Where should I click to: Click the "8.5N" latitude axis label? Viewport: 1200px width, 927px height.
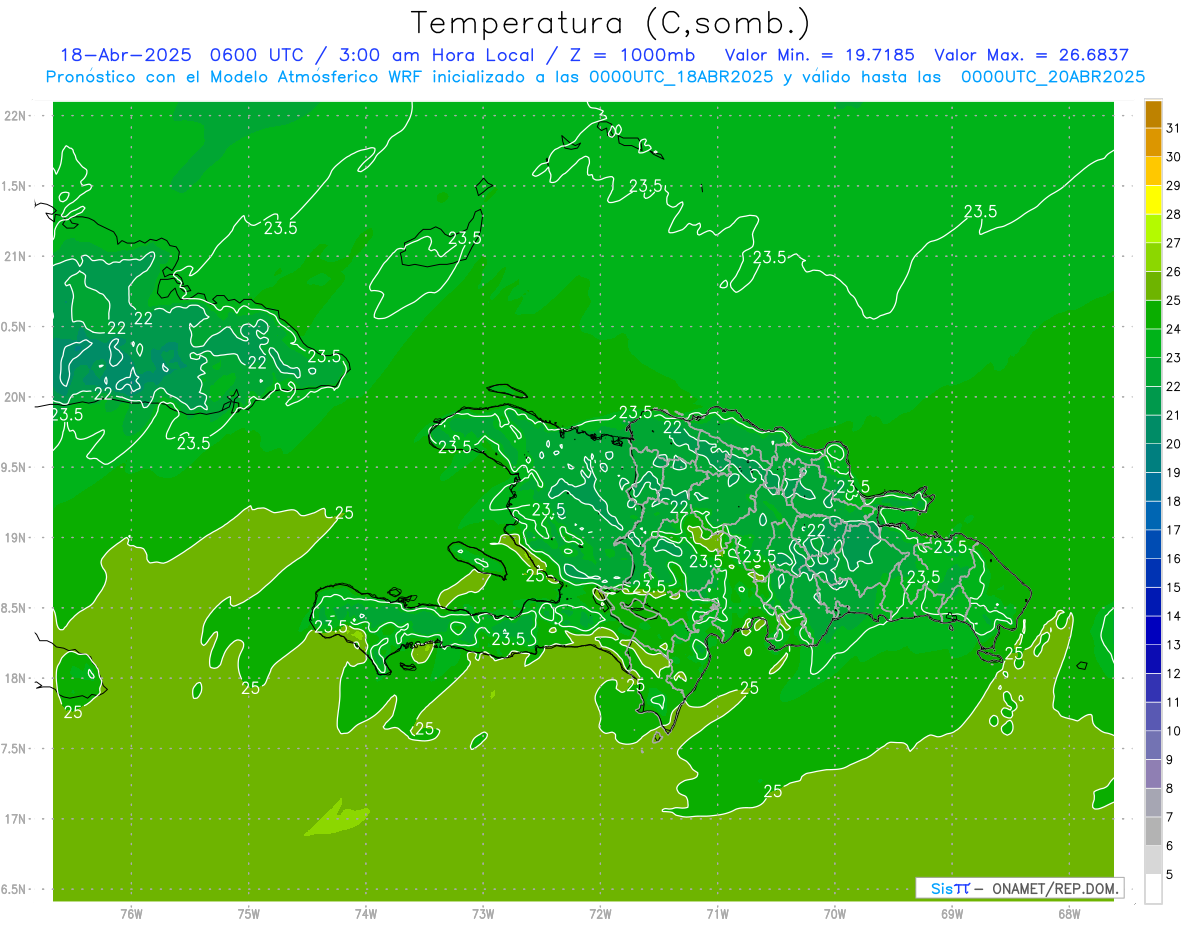click(15, 609)
